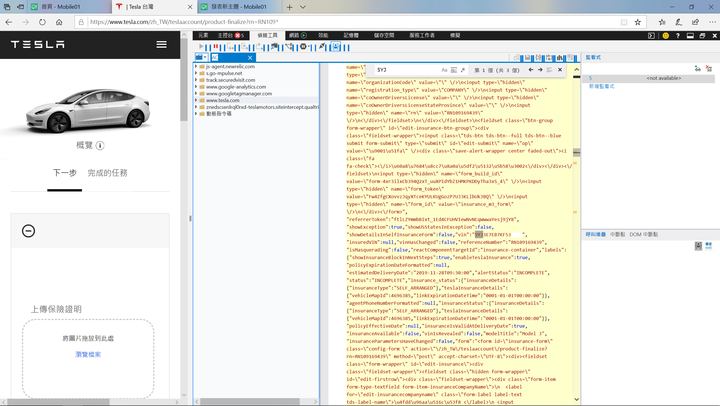Select the S watch expression row

pos(649,78)
